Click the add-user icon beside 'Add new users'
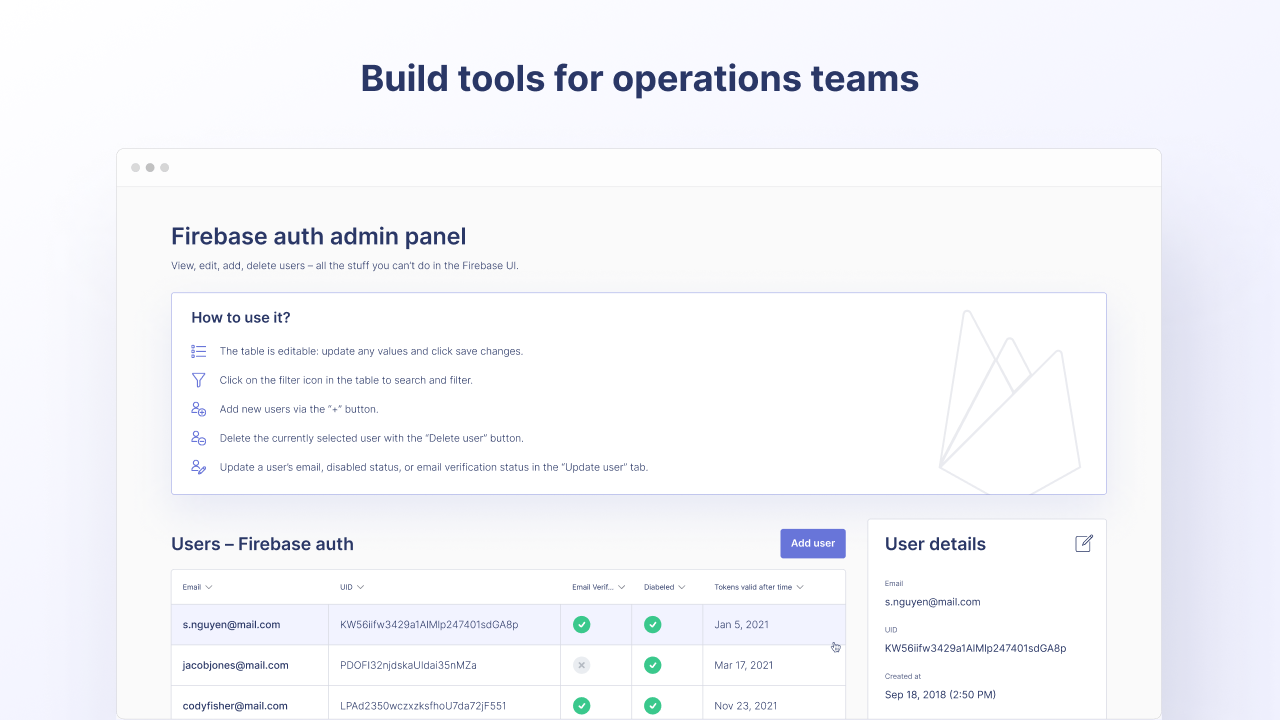 point(199,409)
